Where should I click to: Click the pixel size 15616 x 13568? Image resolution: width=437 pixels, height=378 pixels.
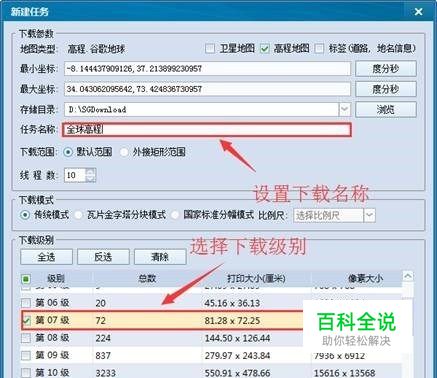tap(344, 373)
